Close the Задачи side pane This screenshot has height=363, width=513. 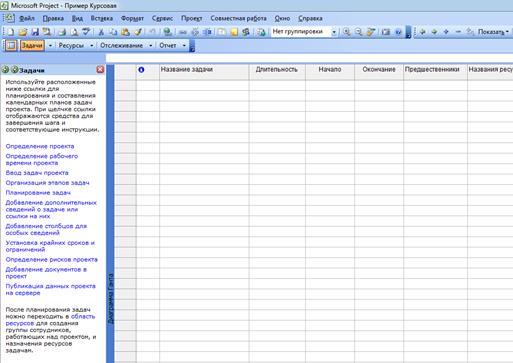click(100, 70)
